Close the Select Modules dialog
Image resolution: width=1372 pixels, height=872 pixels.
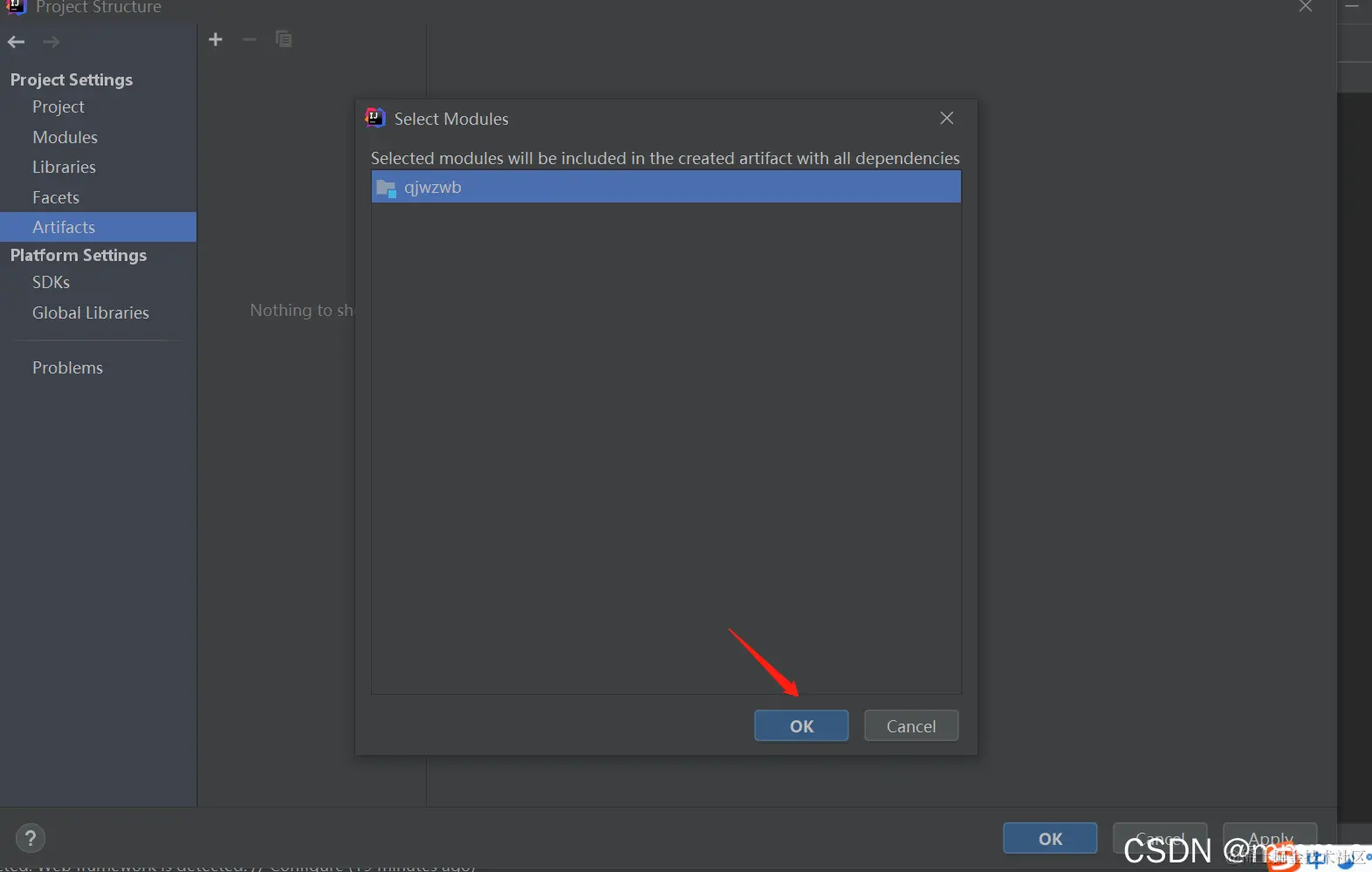point(947,118)
